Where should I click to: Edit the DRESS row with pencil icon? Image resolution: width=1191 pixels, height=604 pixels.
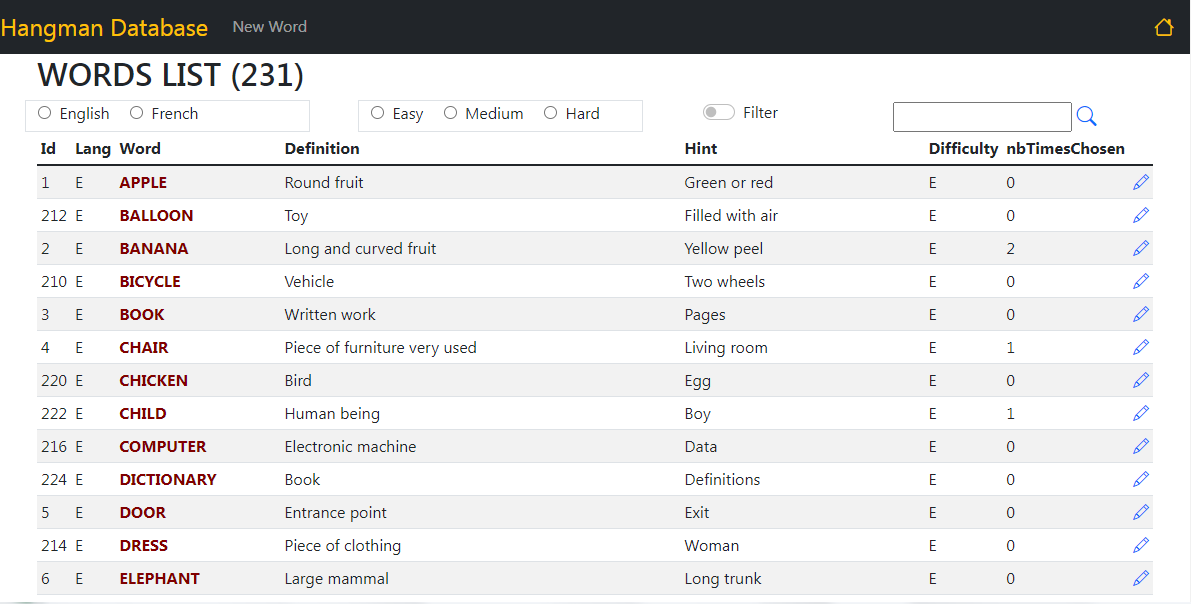click(x=1141, y=545)
